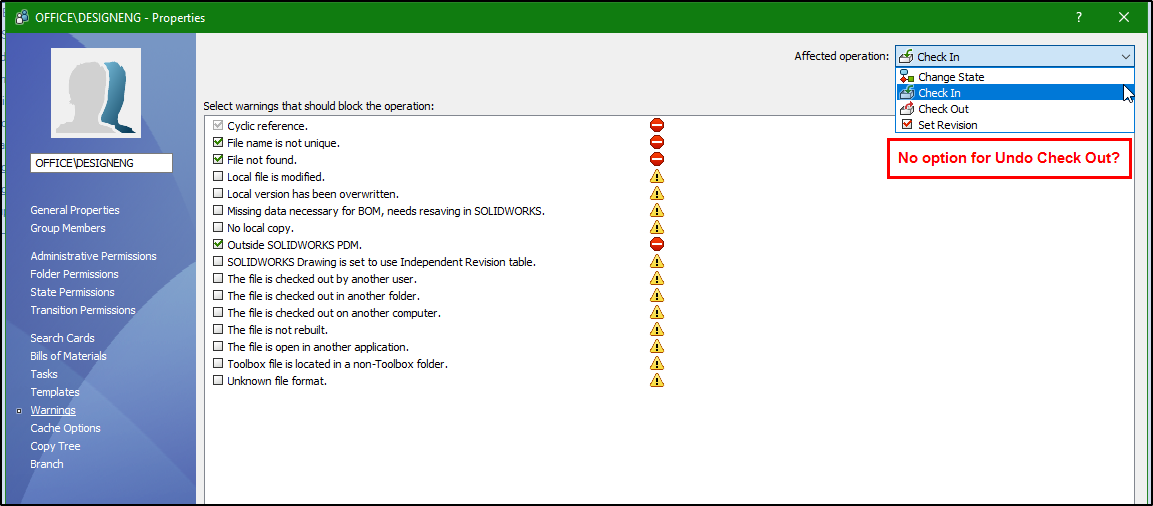
Task: Open the Warnings page link
Action: click(x=53, y=410)
